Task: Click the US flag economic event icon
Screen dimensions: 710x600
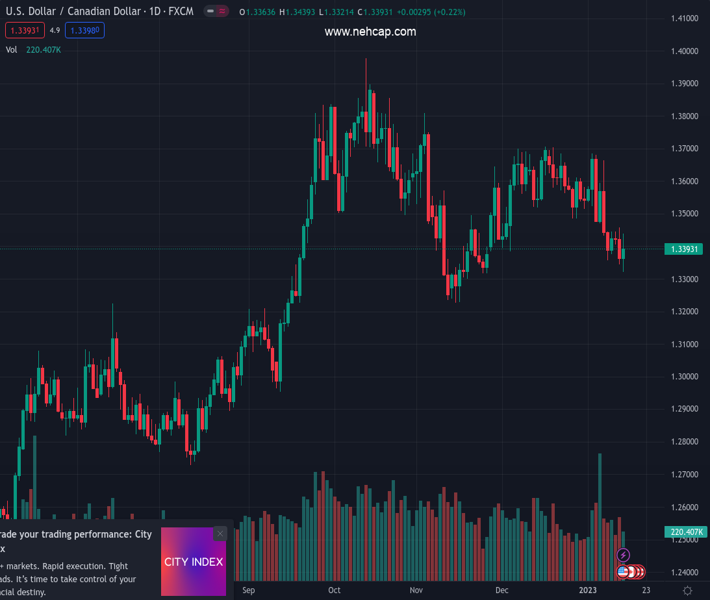Action: pos(624,572)
